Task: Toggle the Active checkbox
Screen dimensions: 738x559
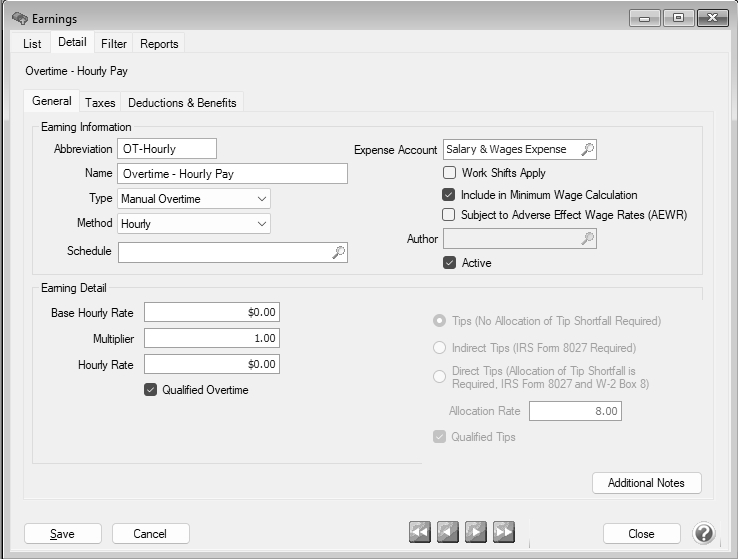Action: pyautogui.click(x=449, y=263)
